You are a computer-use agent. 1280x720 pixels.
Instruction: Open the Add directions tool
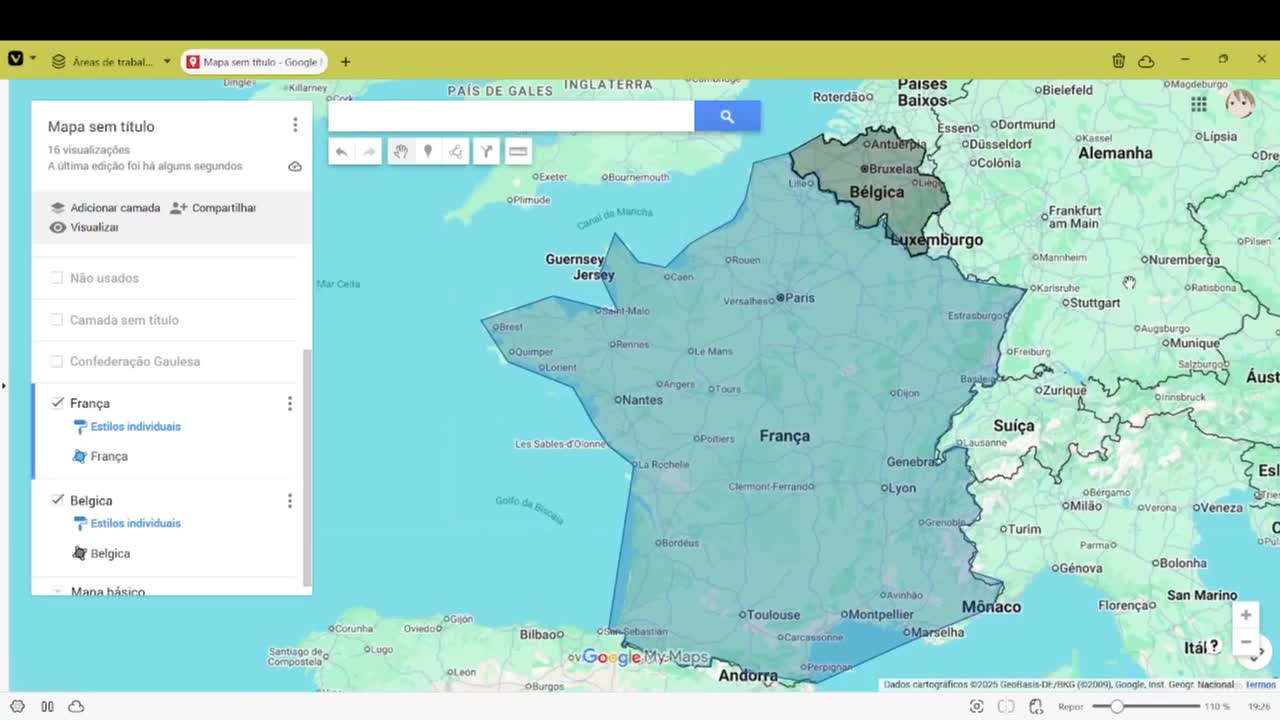(486, 151)
